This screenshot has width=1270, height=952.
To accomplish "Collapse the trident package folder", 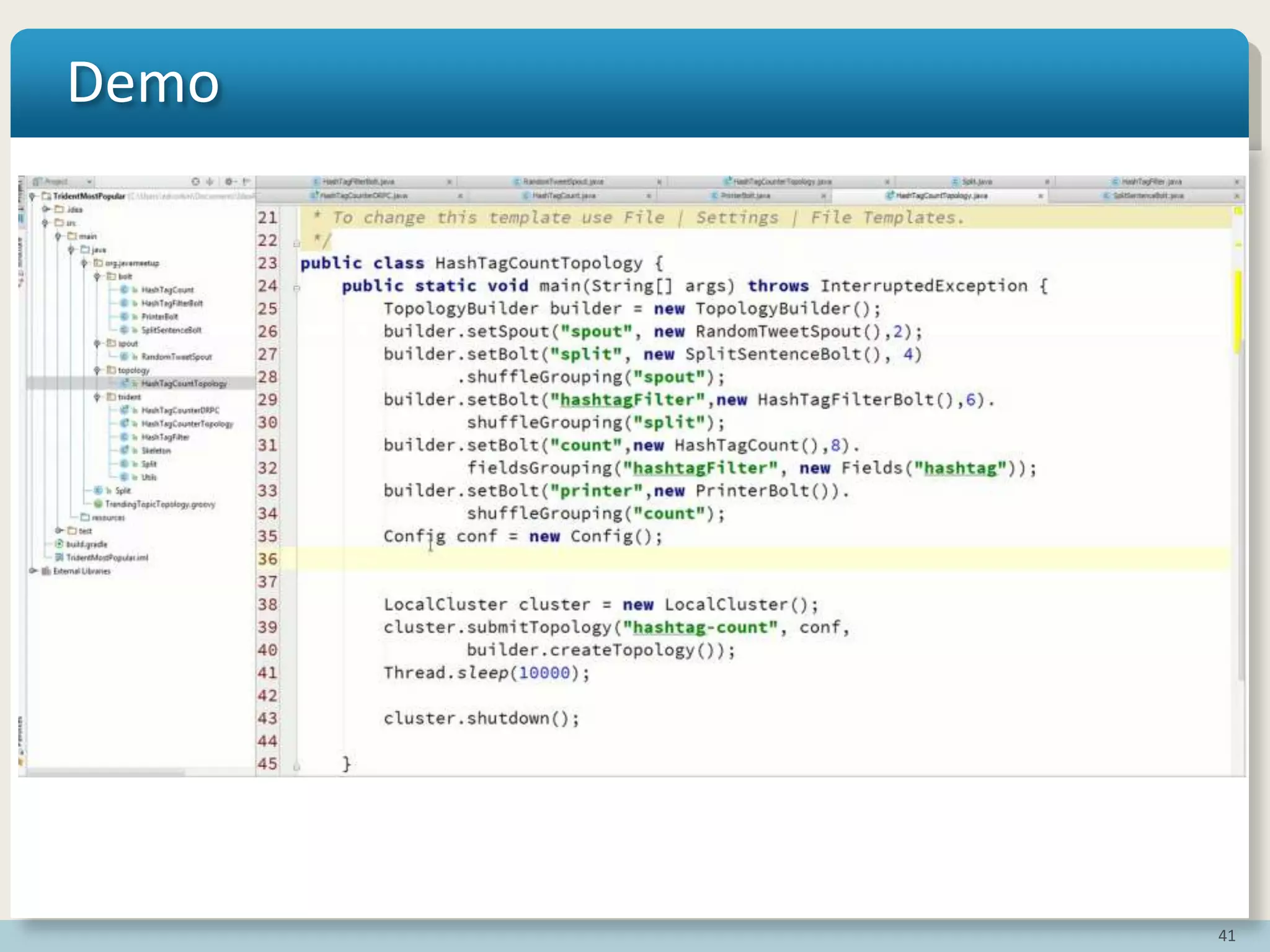I will [x=97, y=397].
